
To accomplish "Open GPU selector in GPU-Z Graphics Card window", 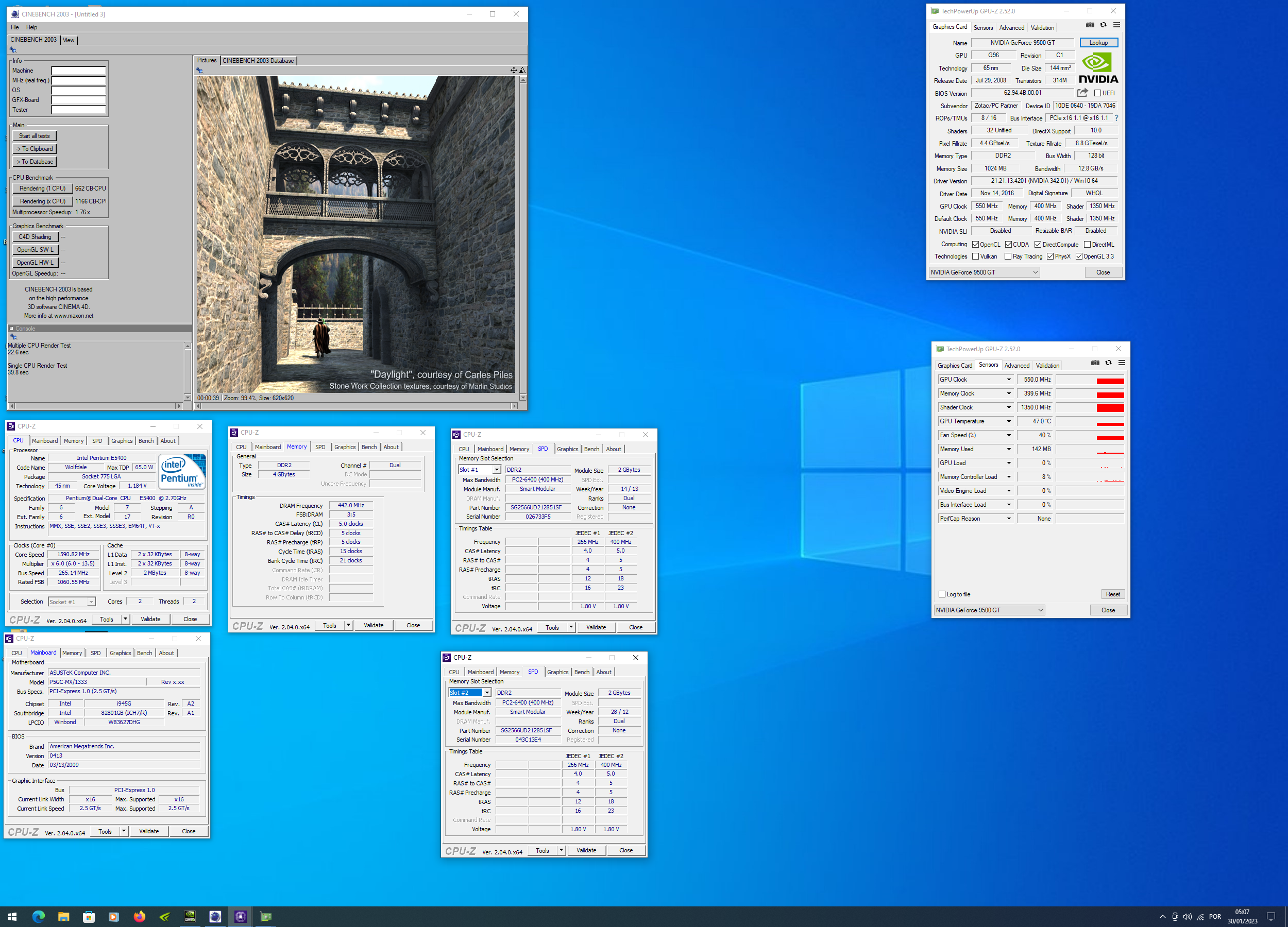I will pos(984,272).
